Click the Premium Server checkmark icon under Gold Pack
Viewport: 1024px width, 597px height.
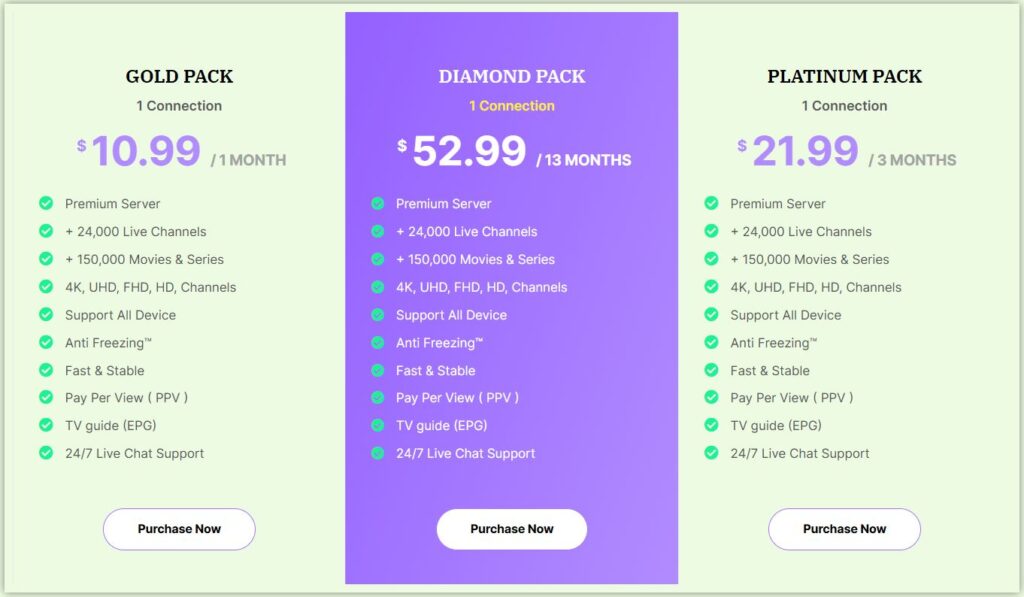pyautogui.click(x=46, y=203)
